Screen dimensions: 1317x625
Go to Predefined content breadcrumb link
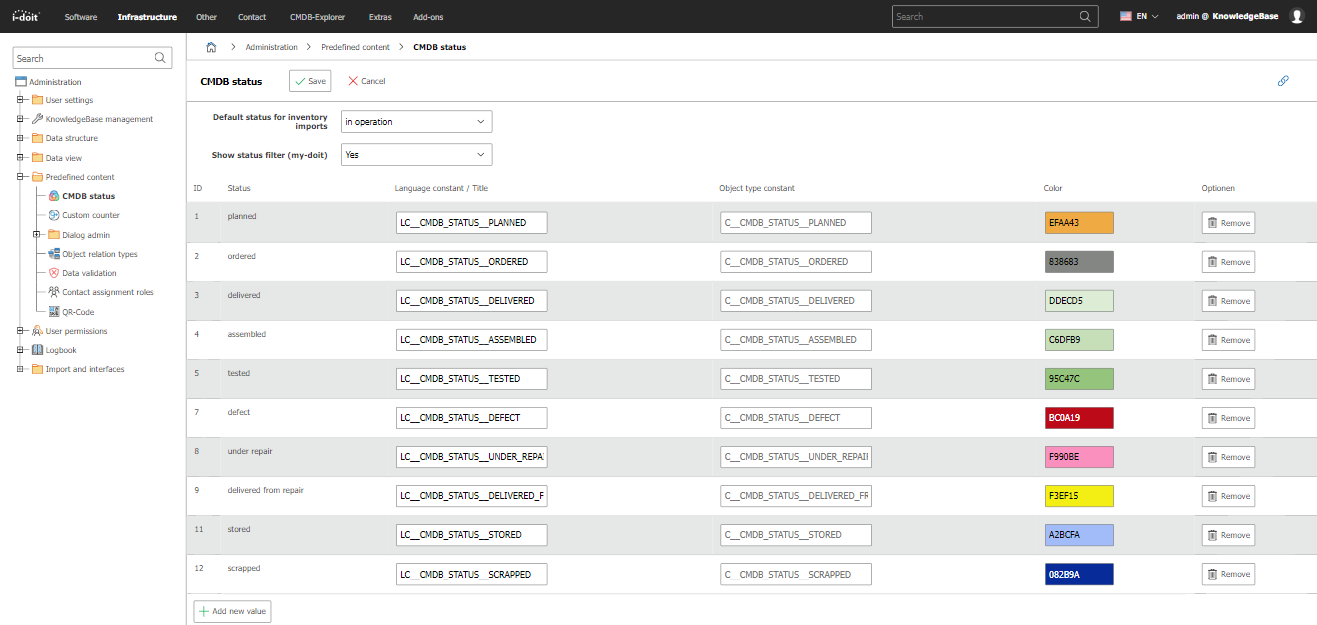[356, 47]
